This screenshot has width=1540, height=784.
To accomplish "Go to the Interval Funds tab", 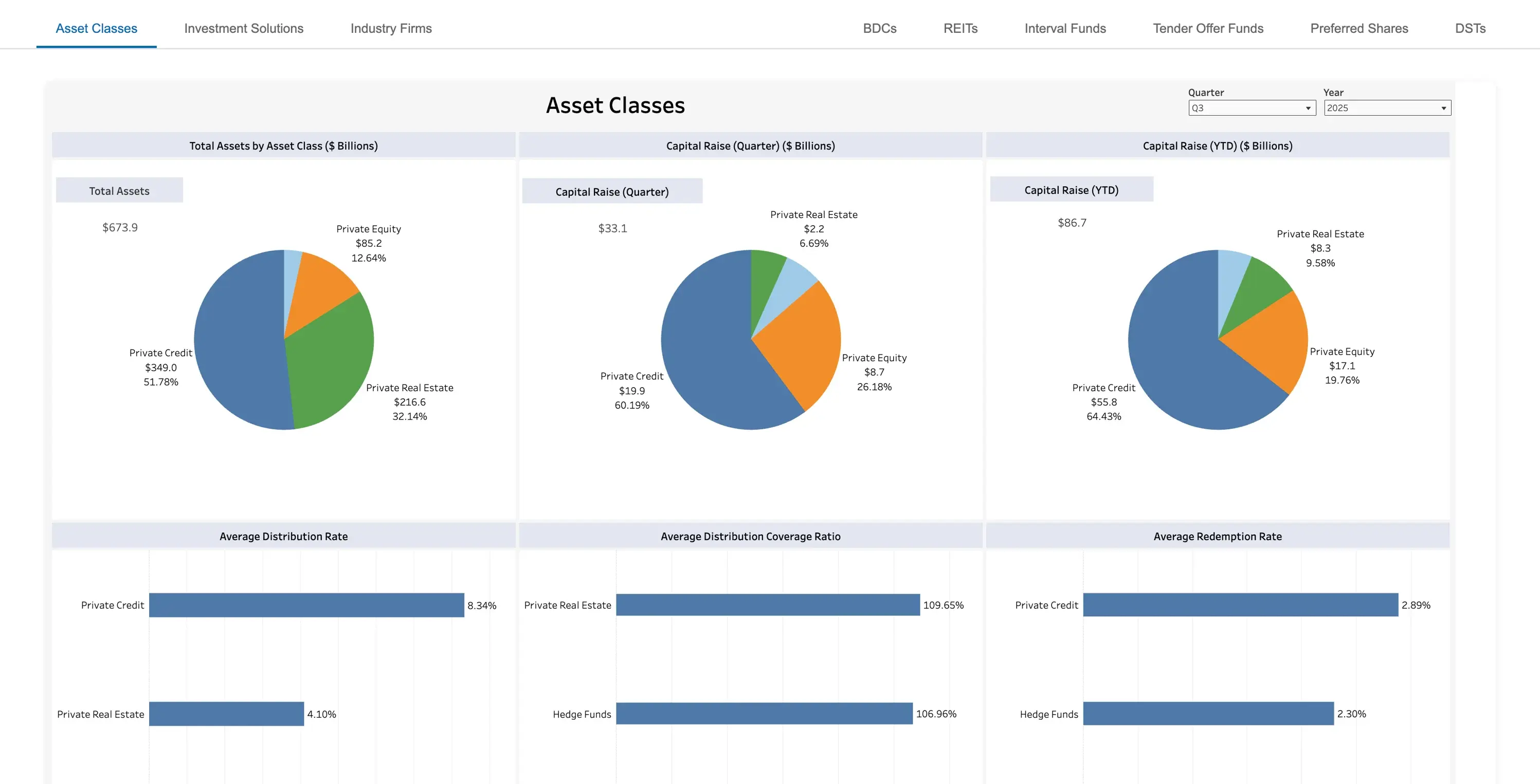I will [x=1065, y=28].
